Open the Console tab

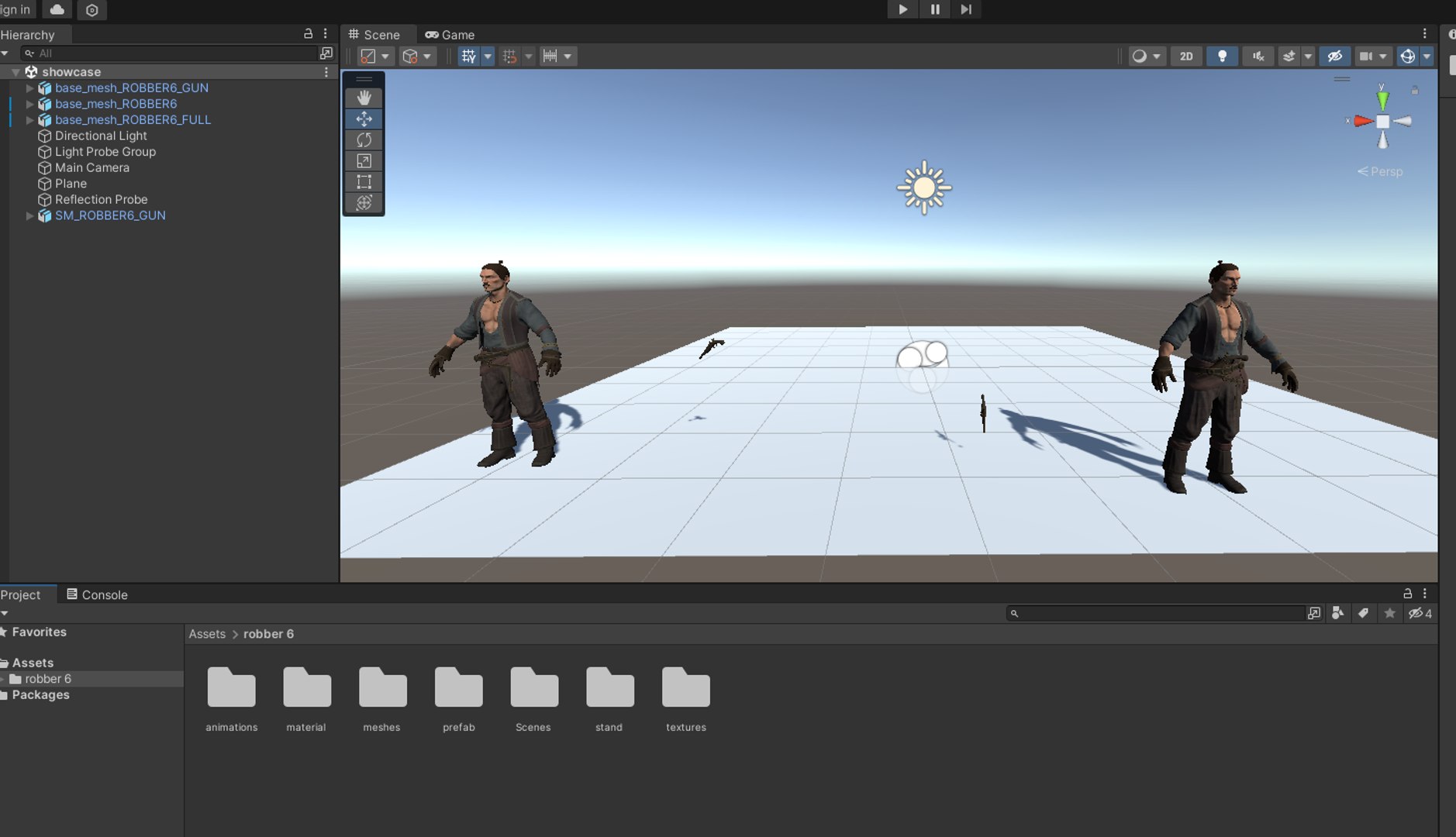pyautogui.click(x=97, y=594)
